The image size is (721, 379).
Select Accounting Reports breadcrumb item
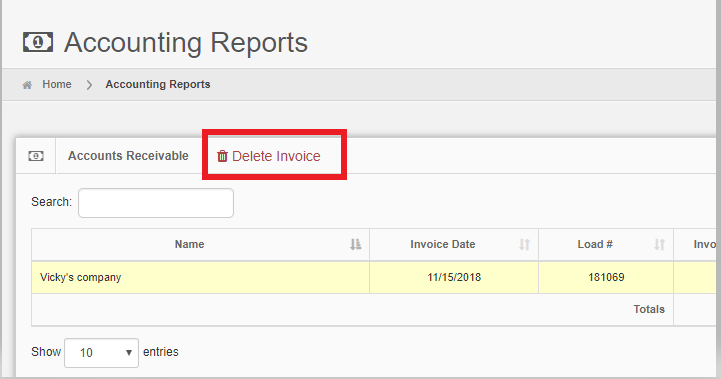(158, 84)
